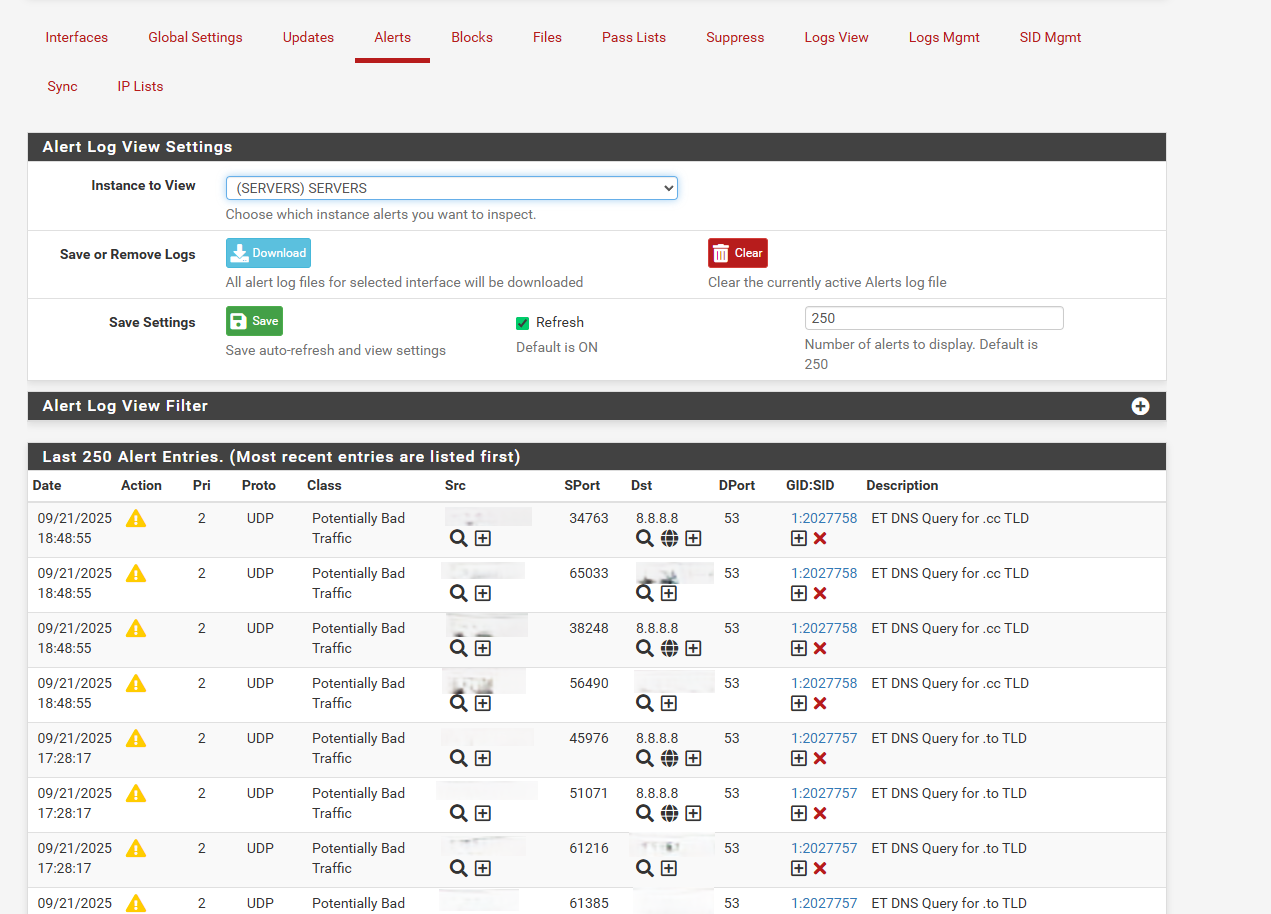The width and height of the screenshot is (1271, 914).
Task: Toggle the Refresh checkbox
Action: [522, 323]
